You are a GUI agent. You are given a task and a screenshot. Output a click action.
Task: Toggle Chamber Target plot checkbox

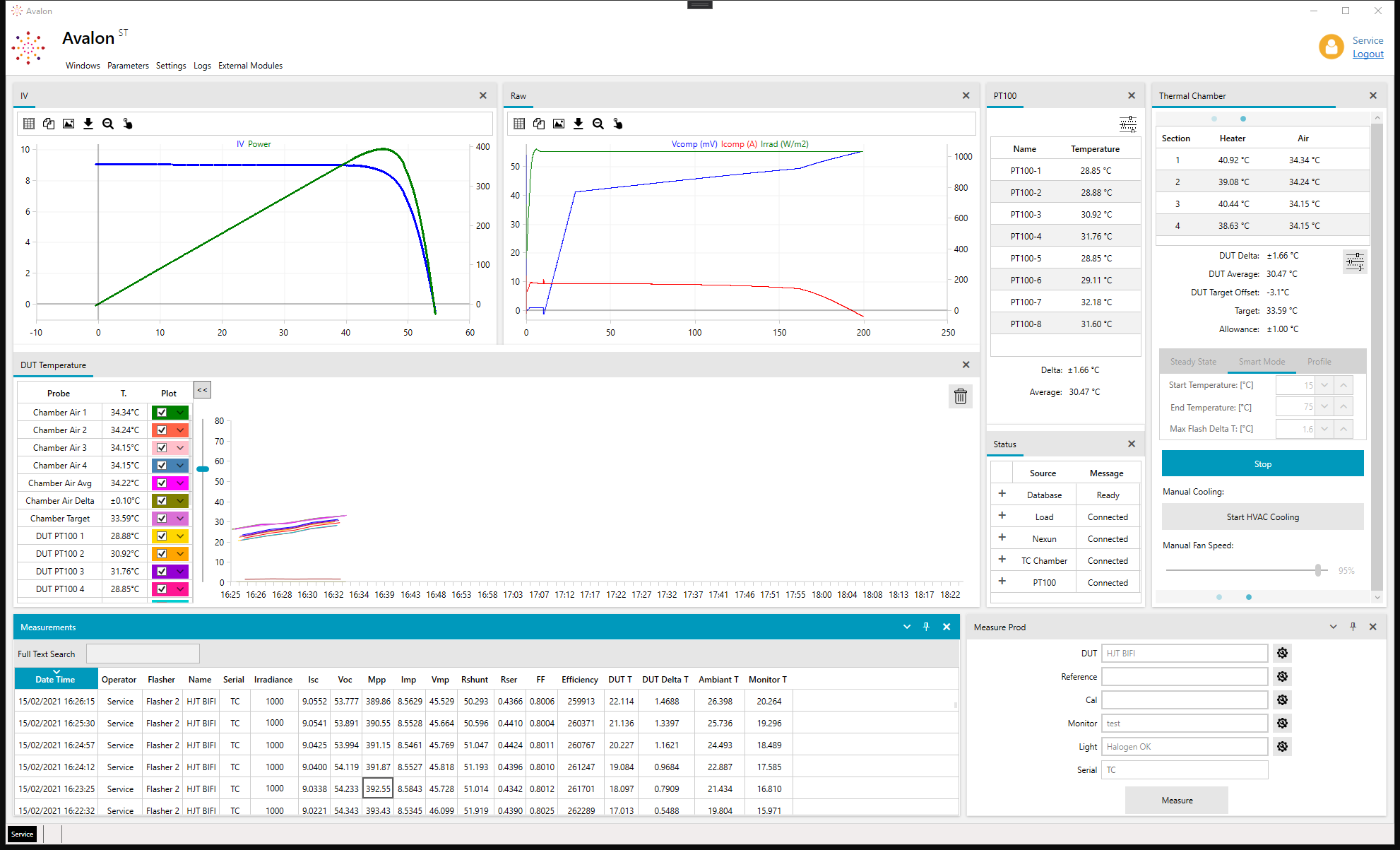162,519
